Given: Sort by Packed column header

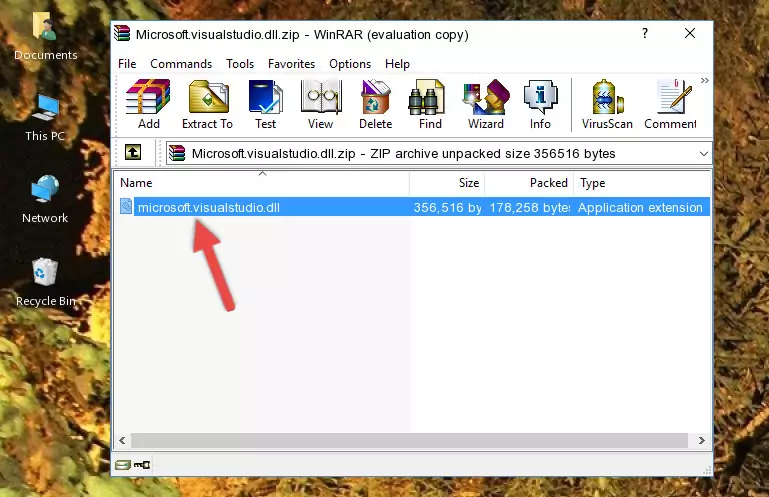Looking at the screenshot, I should point(529,183).
